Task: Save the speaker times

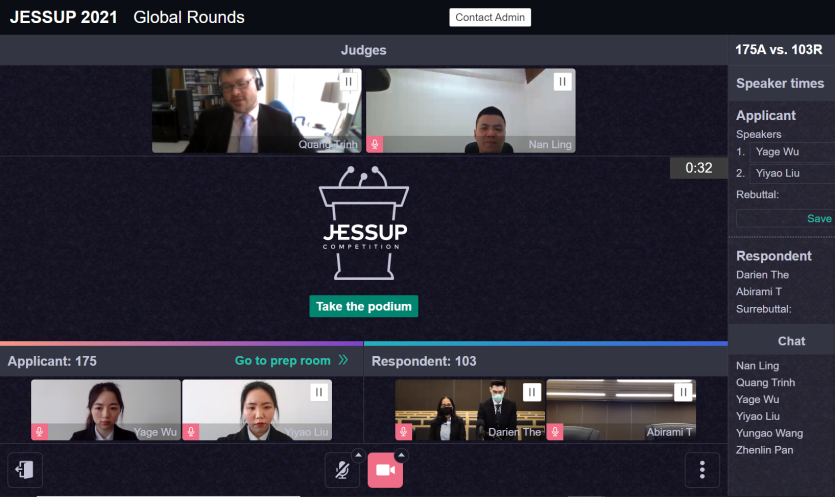Action: coord(819,218)
